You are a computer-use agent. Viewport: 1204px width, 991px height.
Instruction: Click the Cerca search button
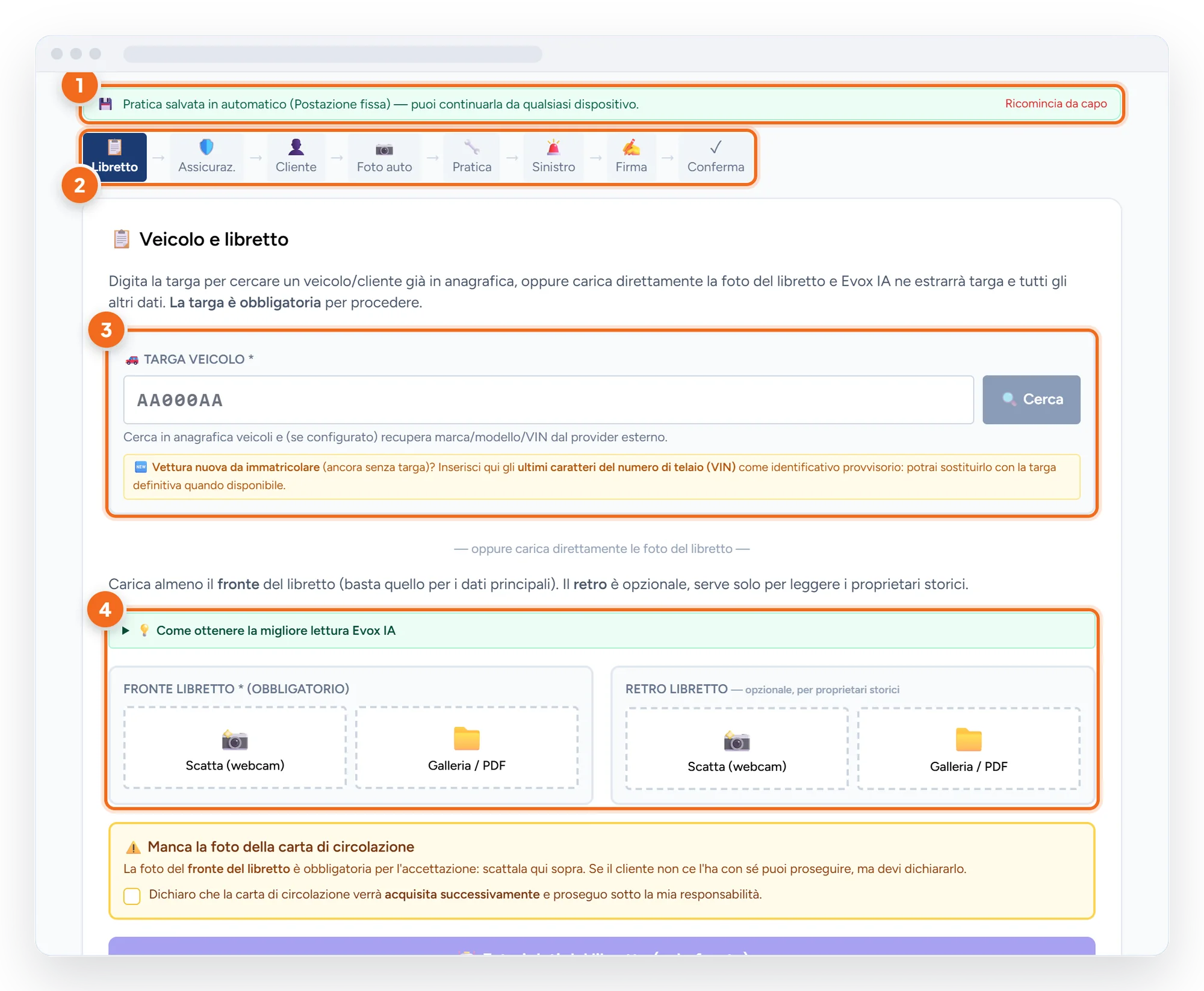point(1031,400)
